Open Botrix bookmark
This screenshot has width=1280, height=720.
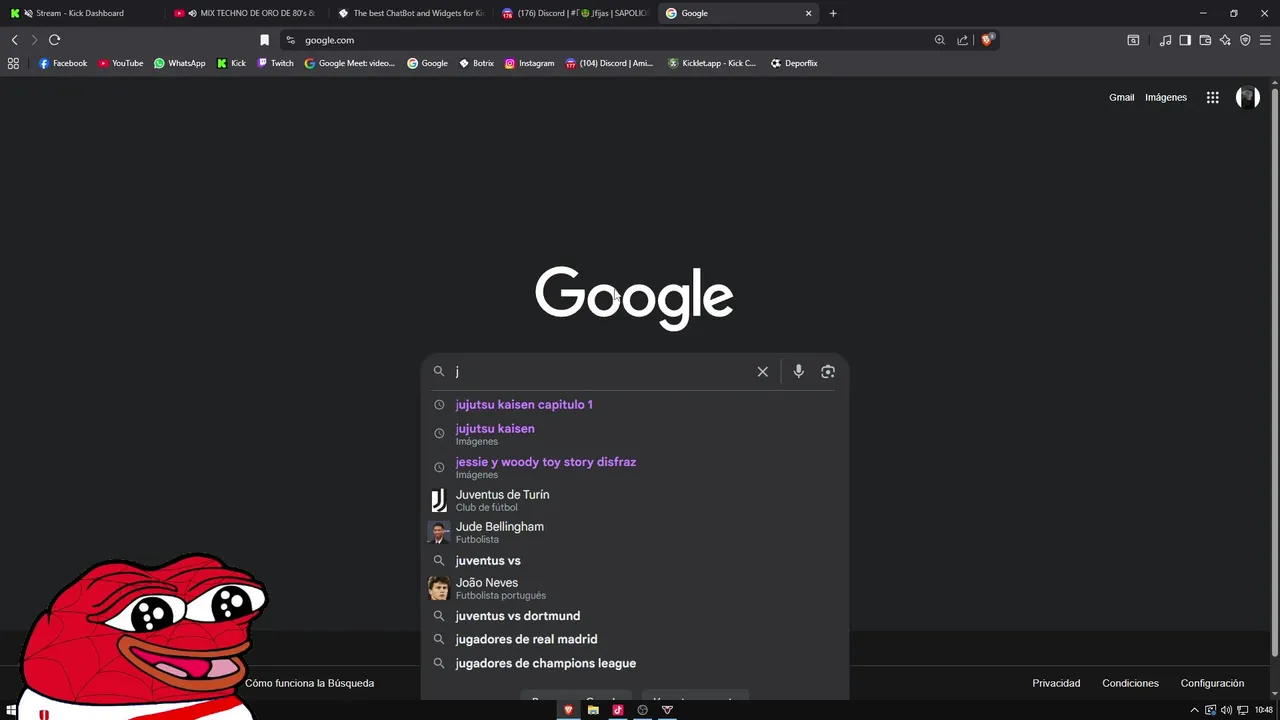coord(476,63)
